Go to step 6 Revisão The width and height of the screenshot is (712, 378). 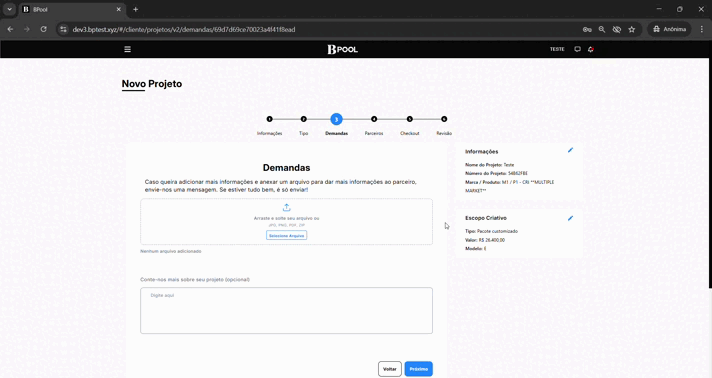tap(444, 119)
